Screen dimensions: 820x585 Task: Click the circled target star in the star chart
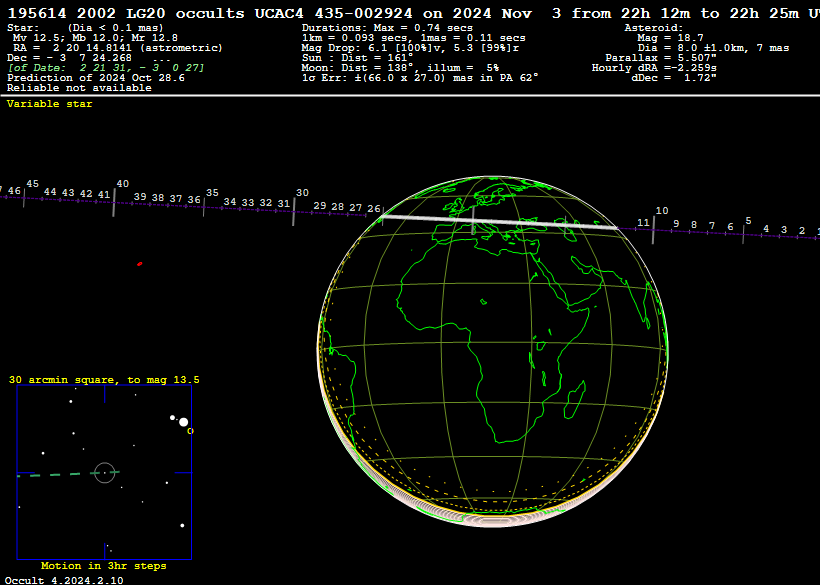105,473
